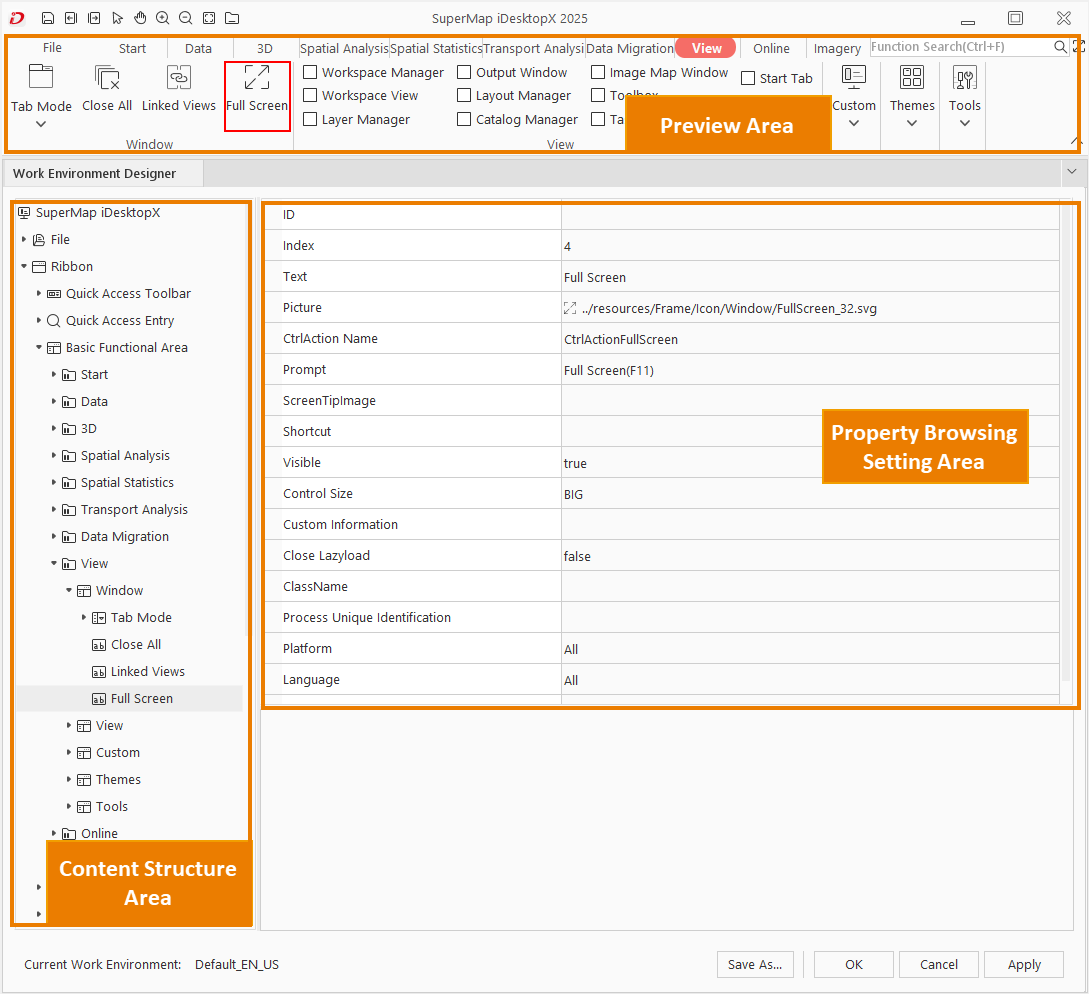Viewport: 1089px width, 994px height.
Task: Click the Visible value true
Action: [575, 463]
